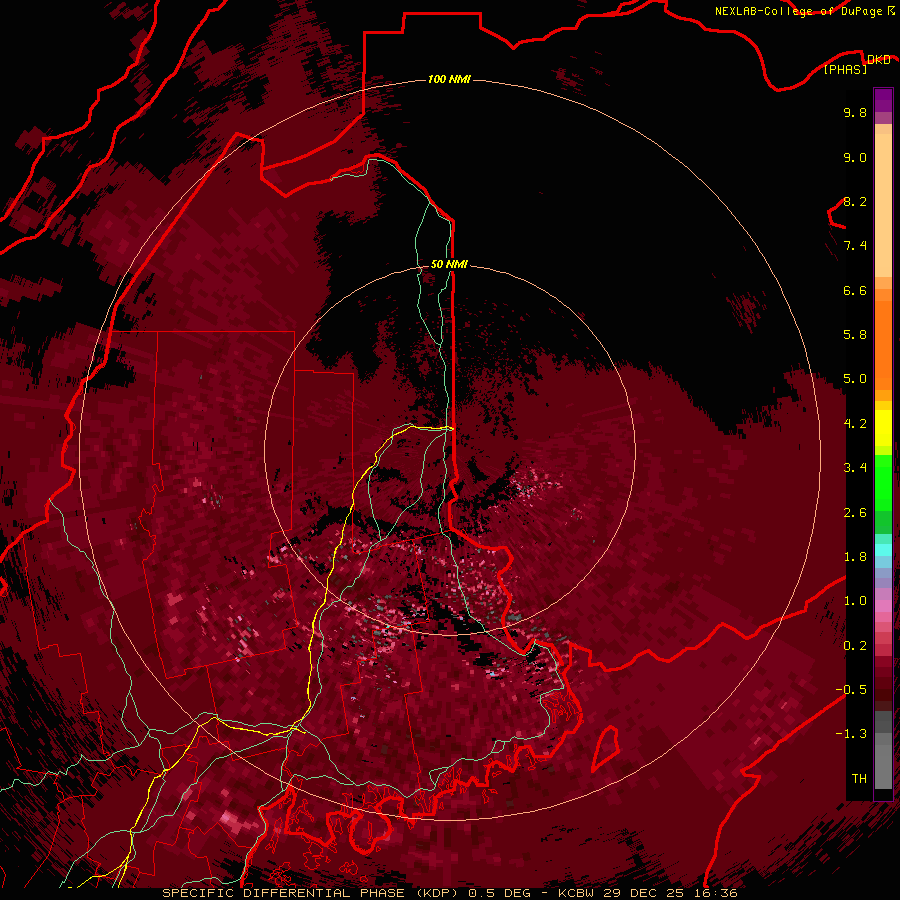Click the 29 DEC 25 date text

(x=645, y=893)
